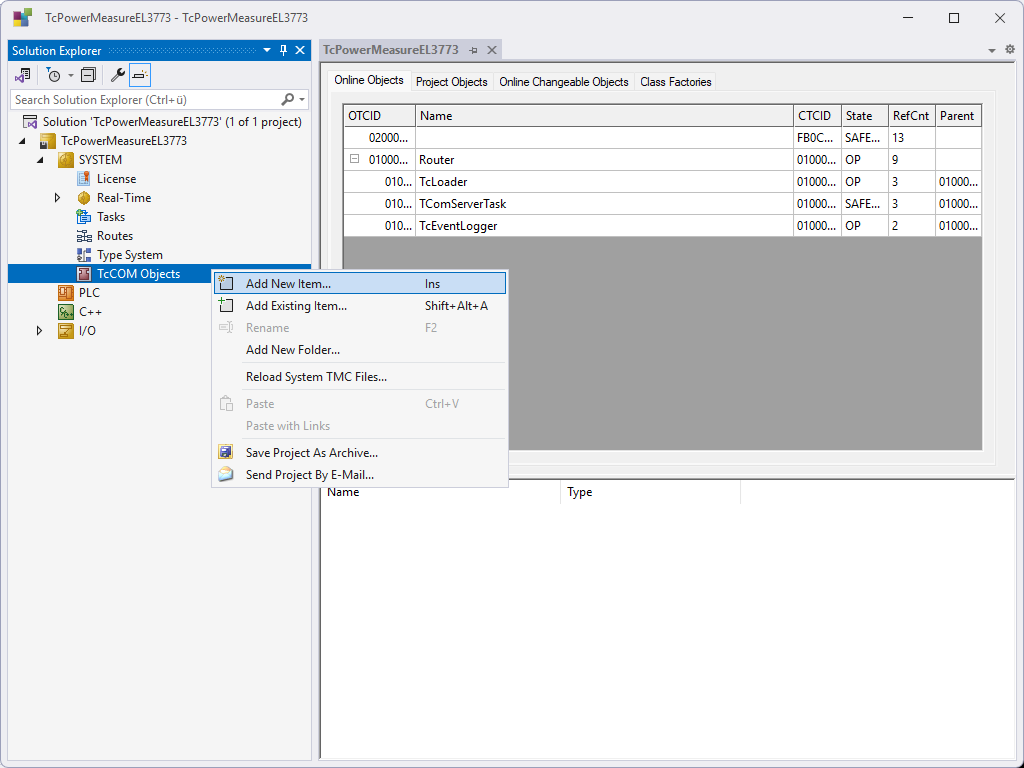Click the Tasks node icon

click(x=84, y=217)
